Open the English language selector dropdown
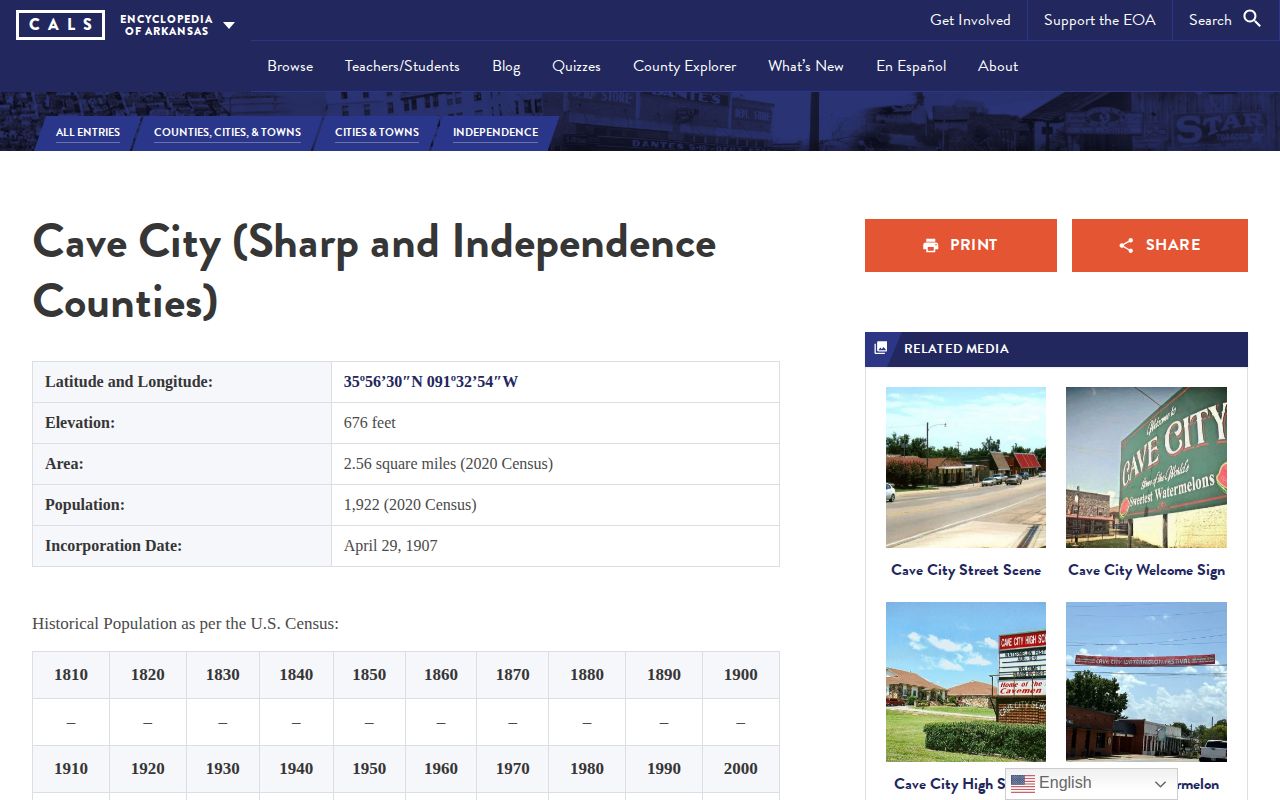The image size is (1280, 800). click(1091, 783)
